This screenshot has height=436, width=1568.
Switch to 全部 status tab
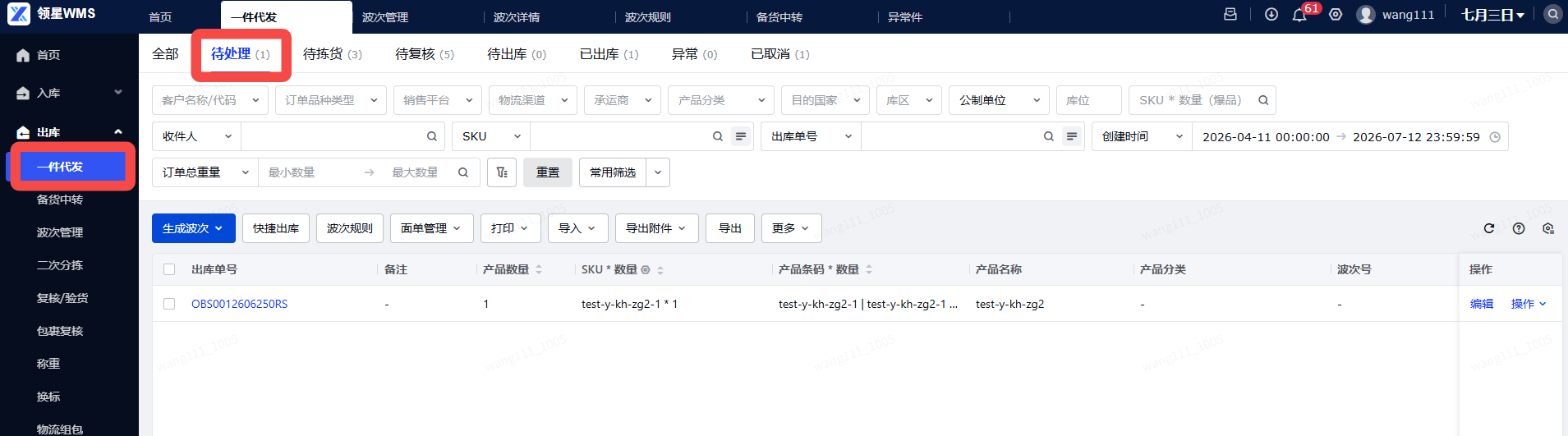[x=165, y=54]
